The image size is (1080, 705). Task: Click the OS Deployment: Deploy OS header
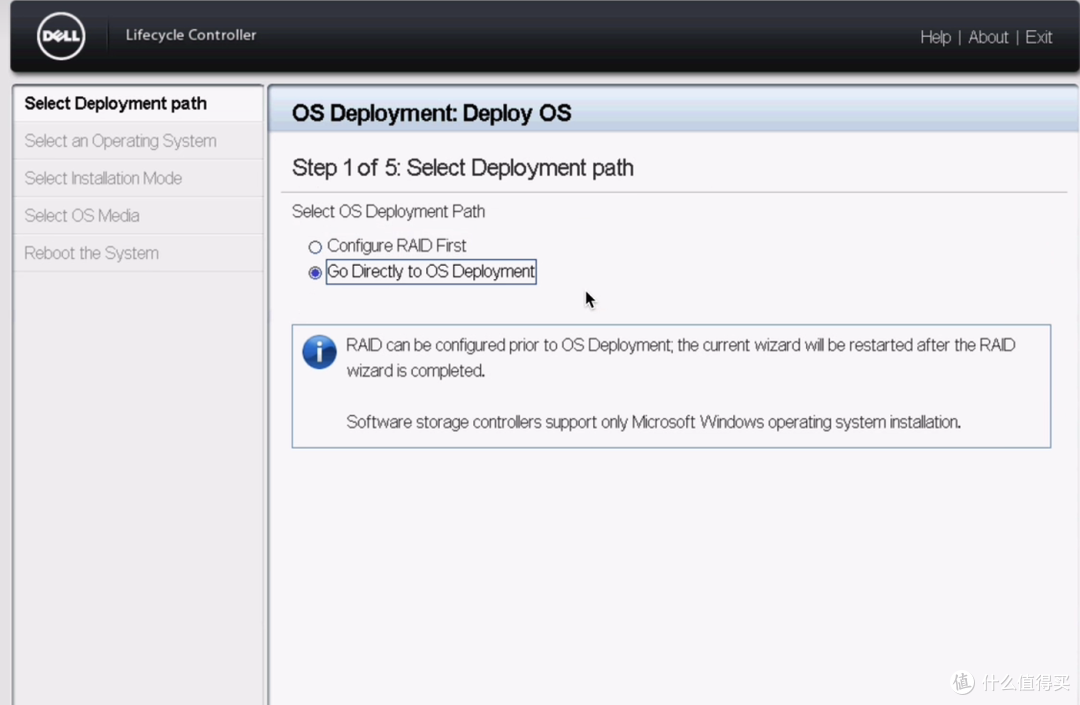pos(431,113)
